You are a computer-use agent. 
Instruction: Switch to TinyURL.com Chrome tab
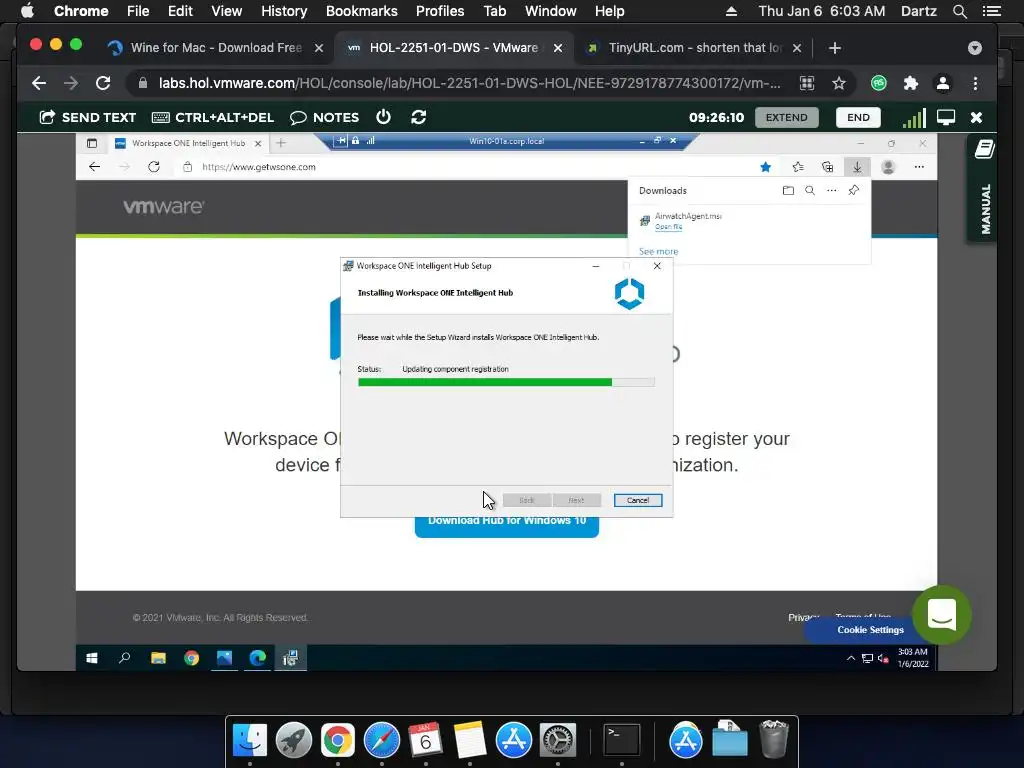(695, 48)
